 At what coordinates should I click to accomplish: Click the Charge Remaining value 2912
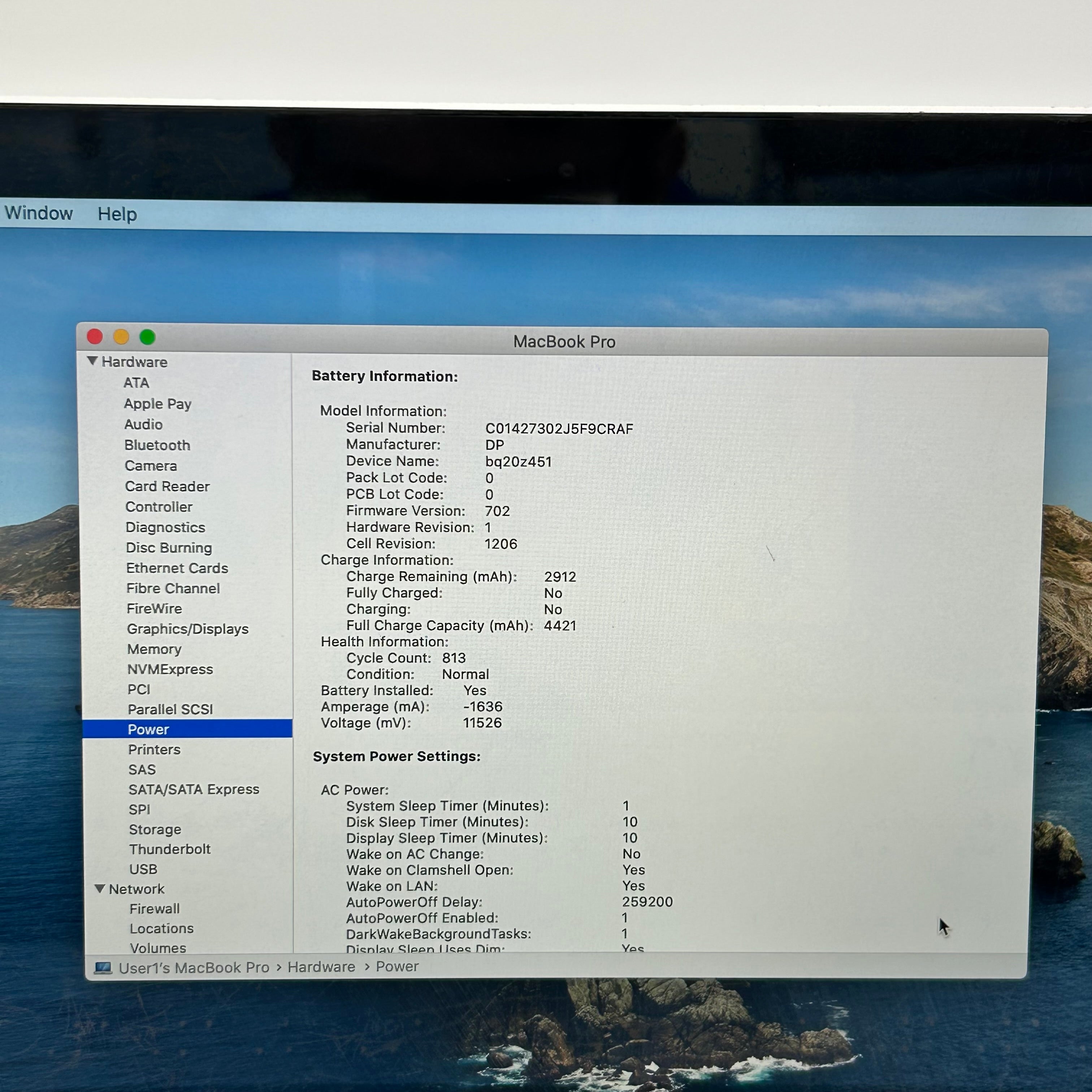click(560, 577)
